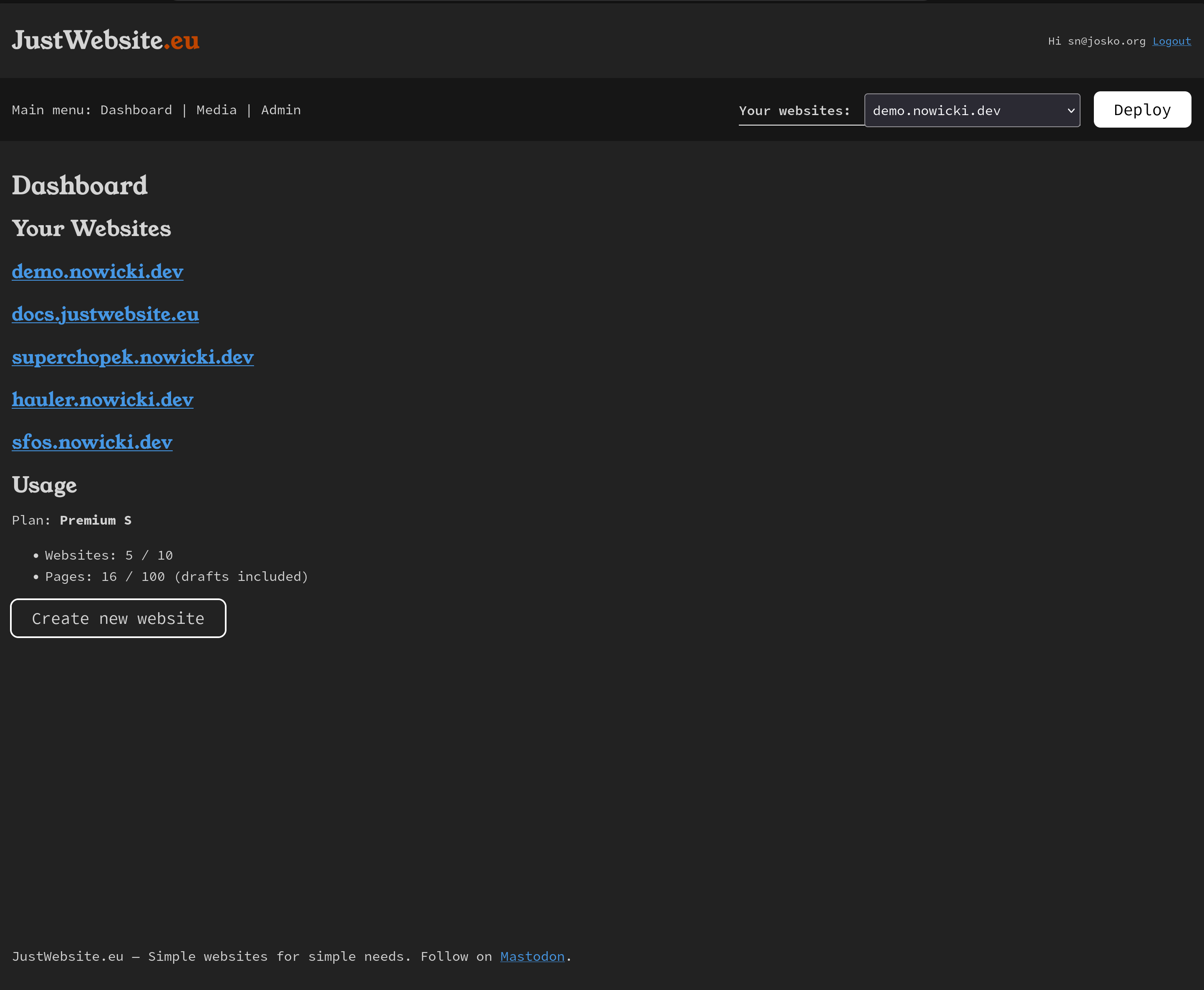Click the Deploy button
This screenshot has width=1204, height=990.
point(1142,110)
